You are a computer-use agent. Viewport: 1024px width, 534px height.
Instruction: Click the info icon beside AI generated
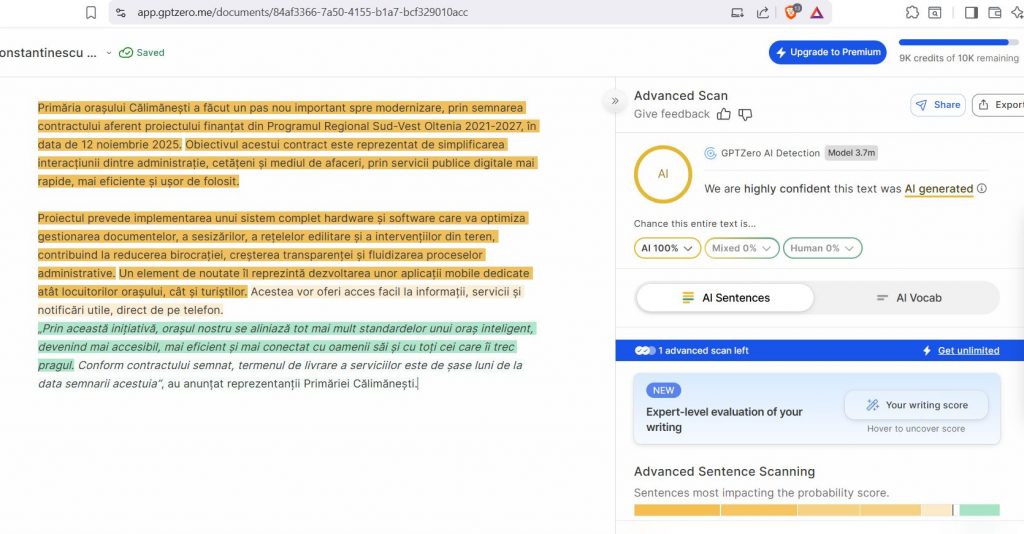tap(982, 189)
